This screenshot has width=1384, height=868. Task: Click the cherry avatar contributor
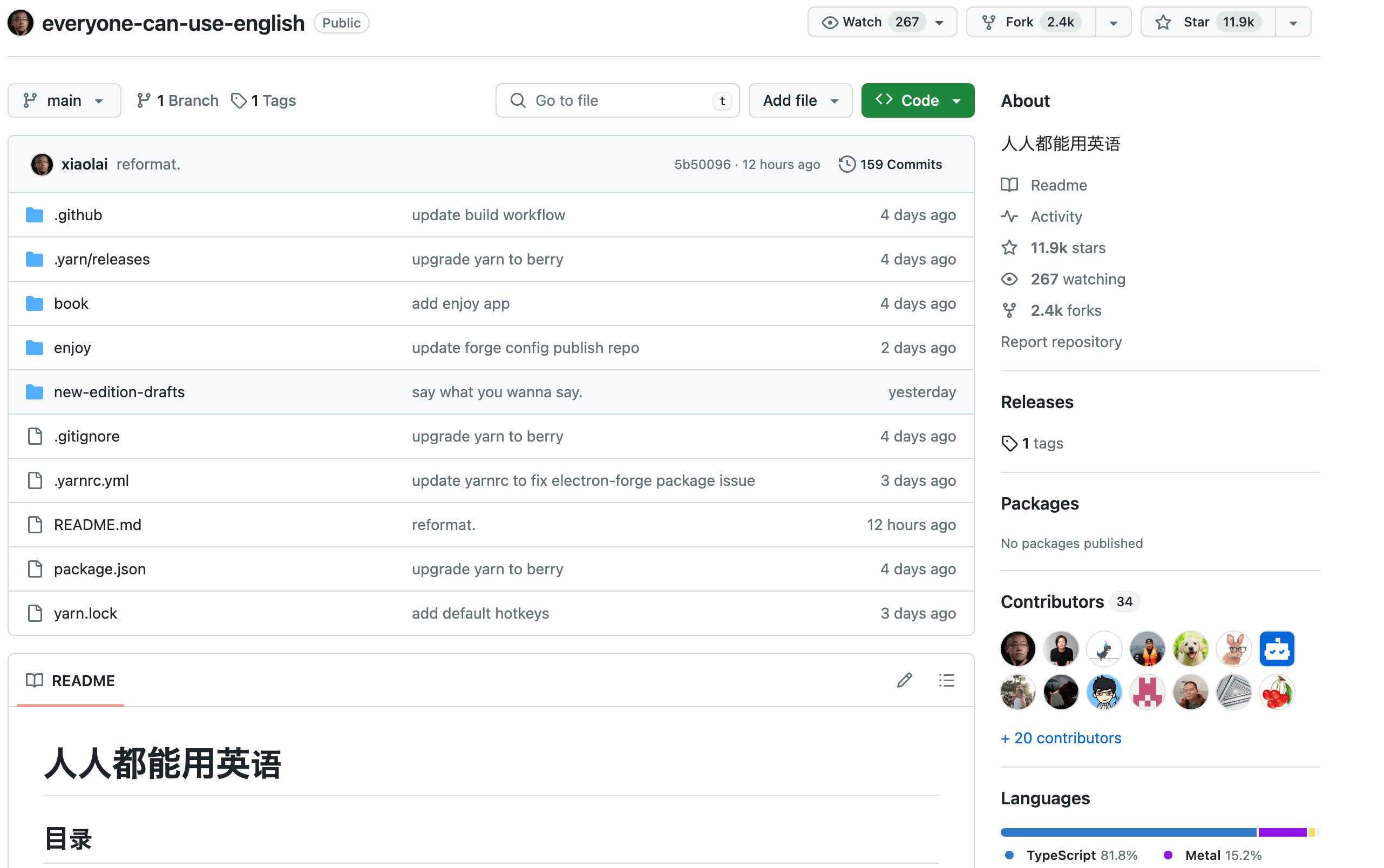(x=1276, y=693)
